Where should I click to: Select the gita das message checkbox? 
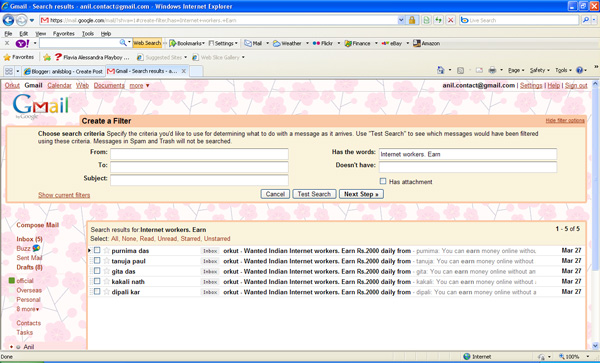point(97,271)
